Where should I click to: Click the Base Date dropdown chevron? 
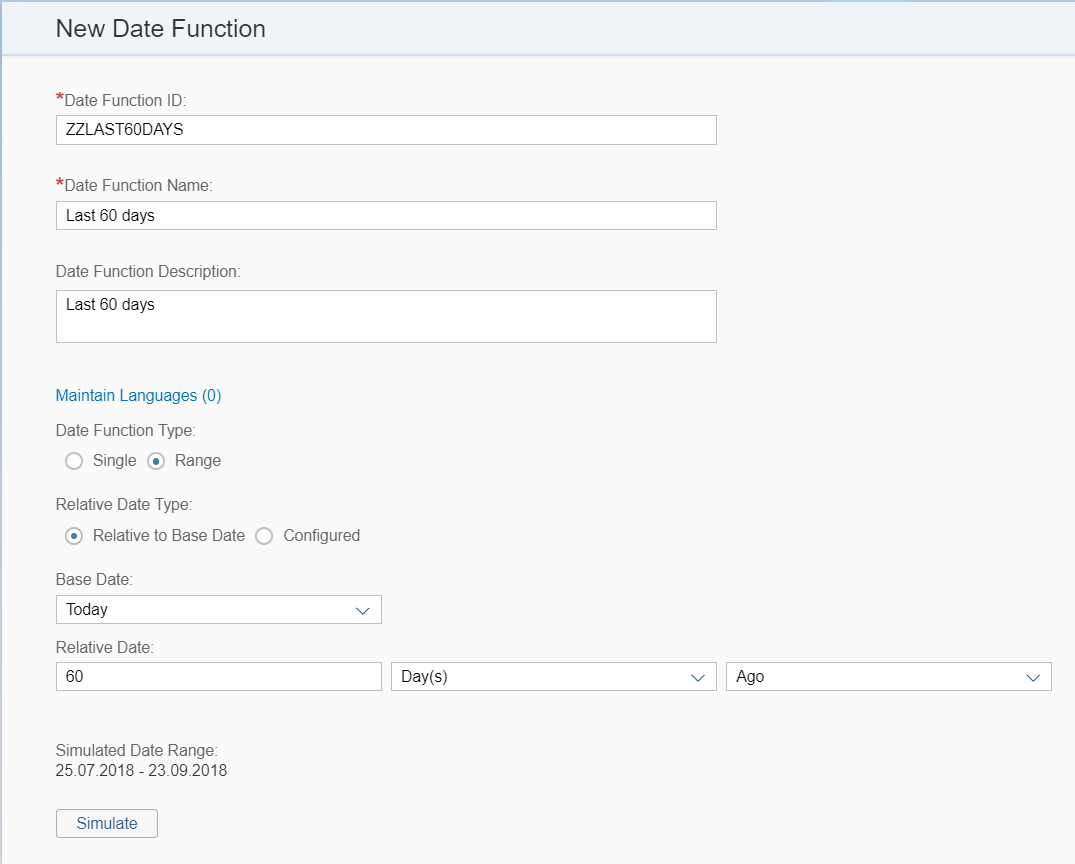coord(362,609)
